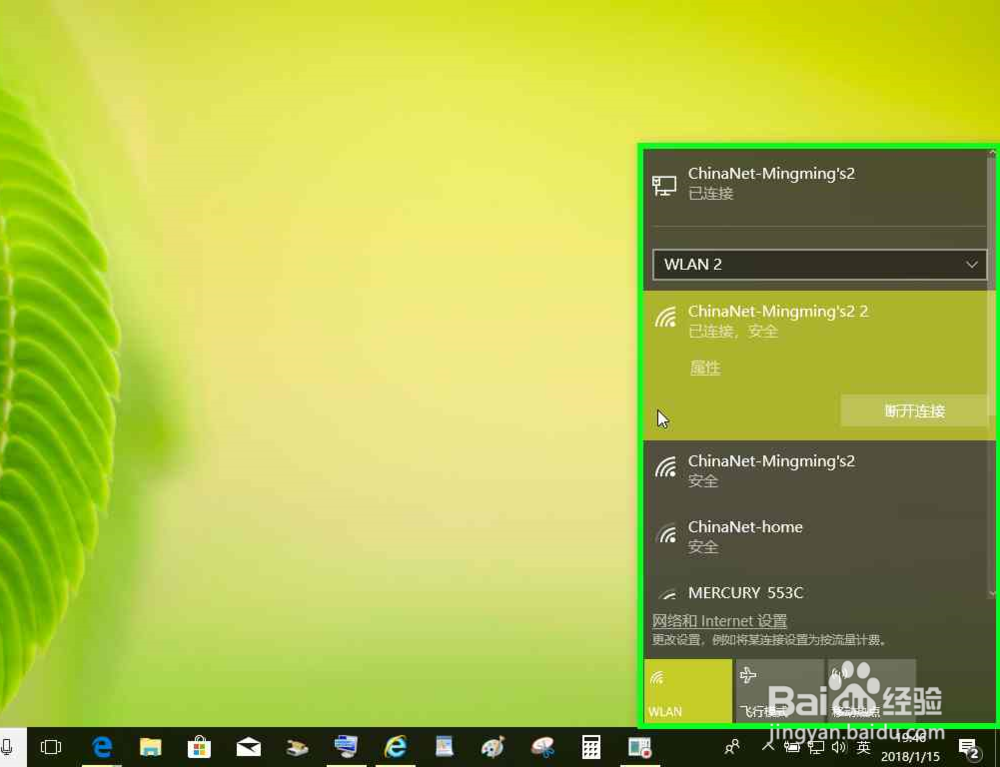Open 属性 properties of connected network

pyautogui.click(x=705, y=368)
